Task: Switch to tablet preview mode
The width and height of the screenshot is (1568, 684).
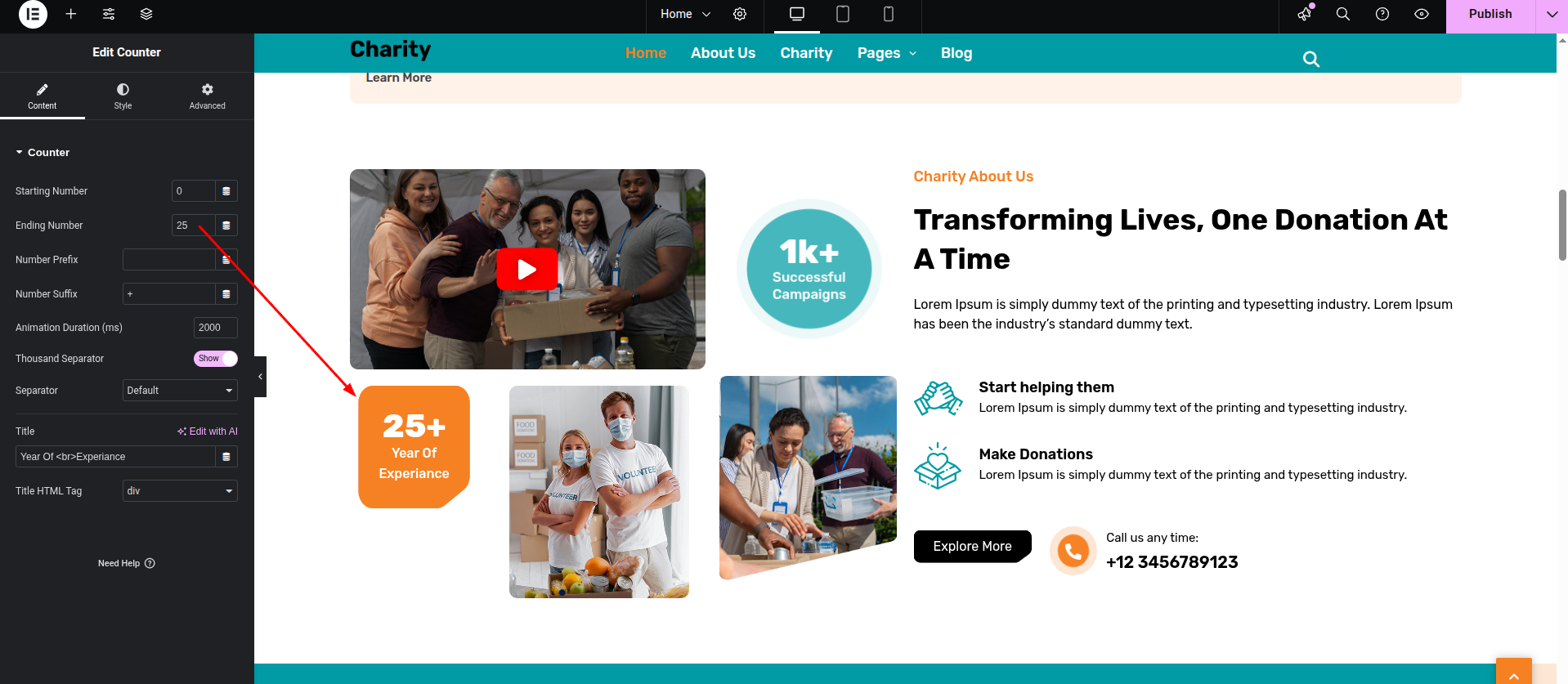Action: tap(843, 14)
